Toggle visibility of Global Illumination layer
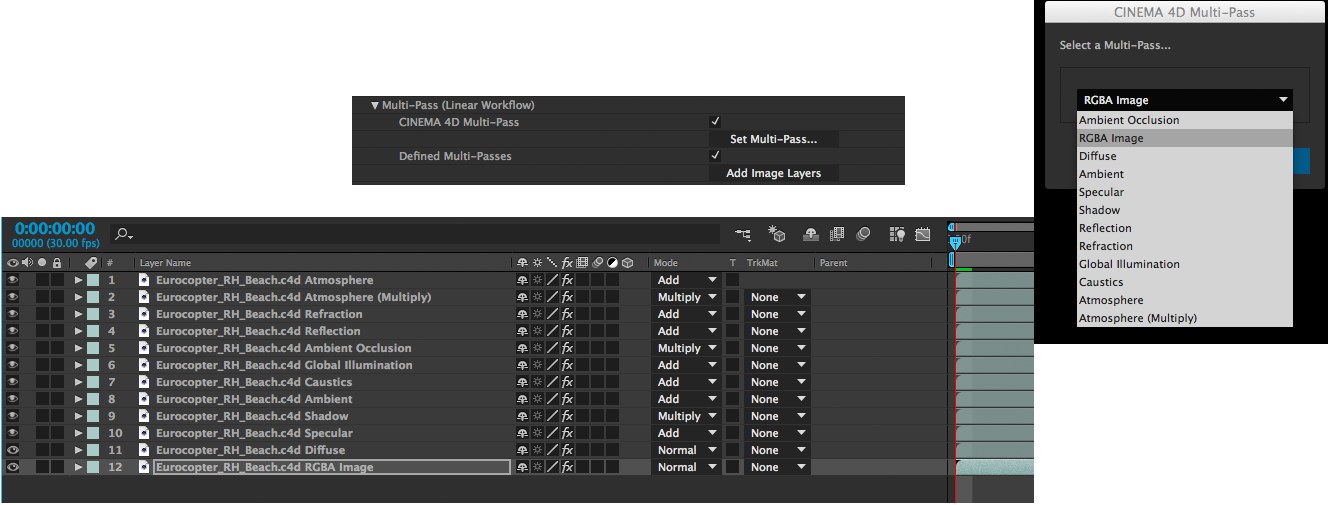Screen dimensions: 1328x505 click(x=13, y=365)
